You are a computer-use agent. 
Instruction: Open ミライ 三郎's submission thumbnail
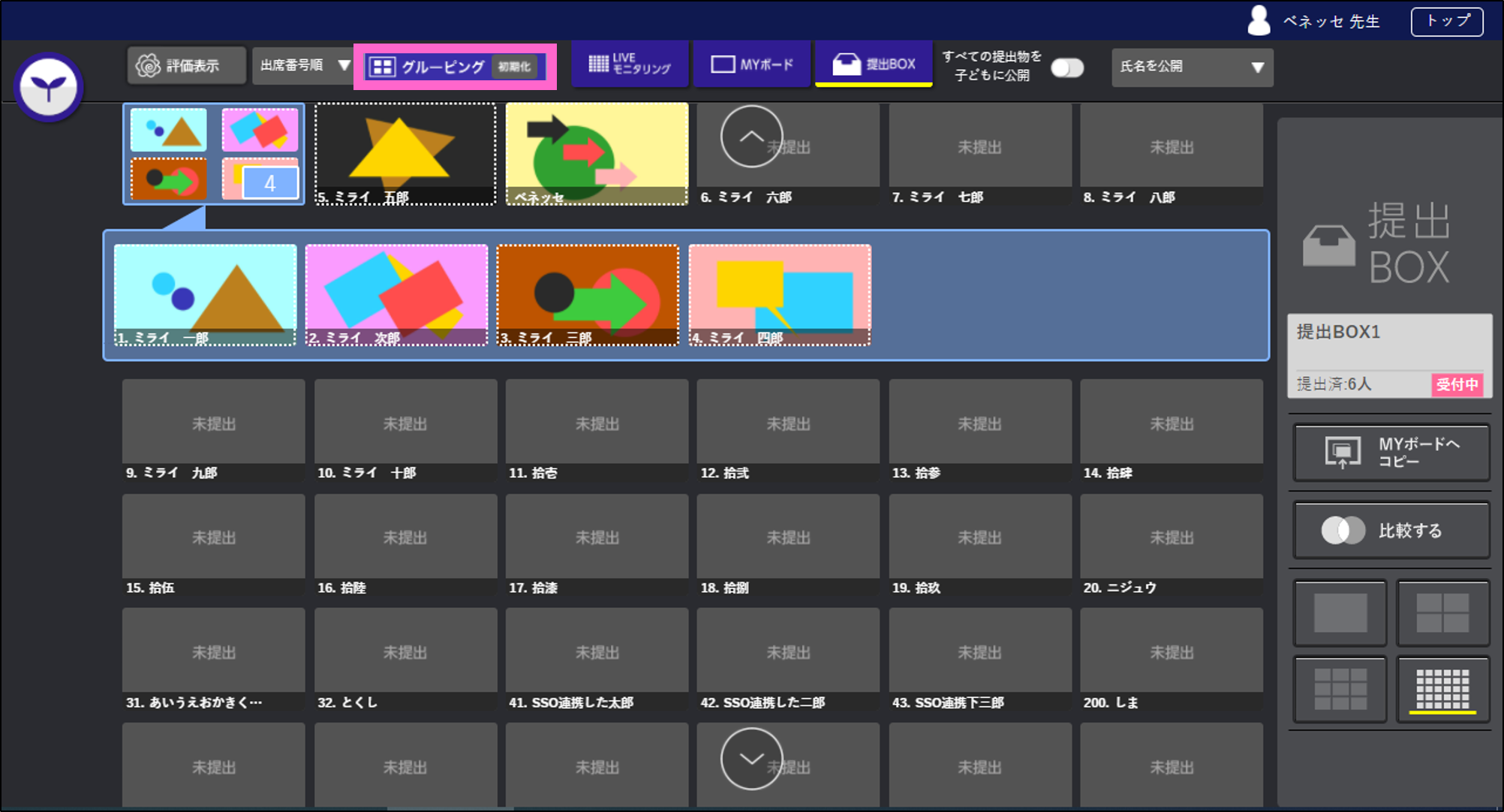click(588, 295)
